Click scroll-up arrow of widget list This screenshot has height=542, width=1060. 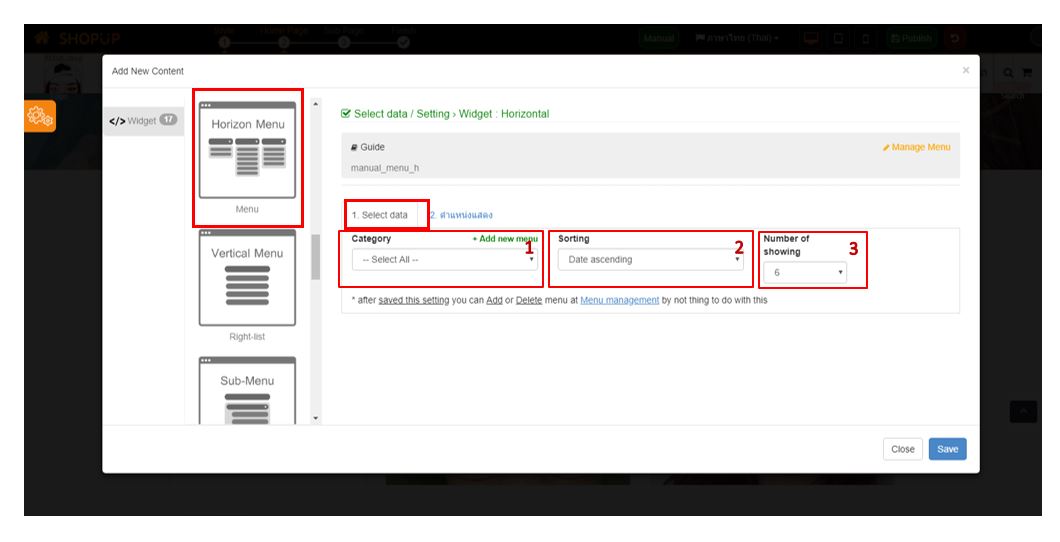tap(315, 104)
